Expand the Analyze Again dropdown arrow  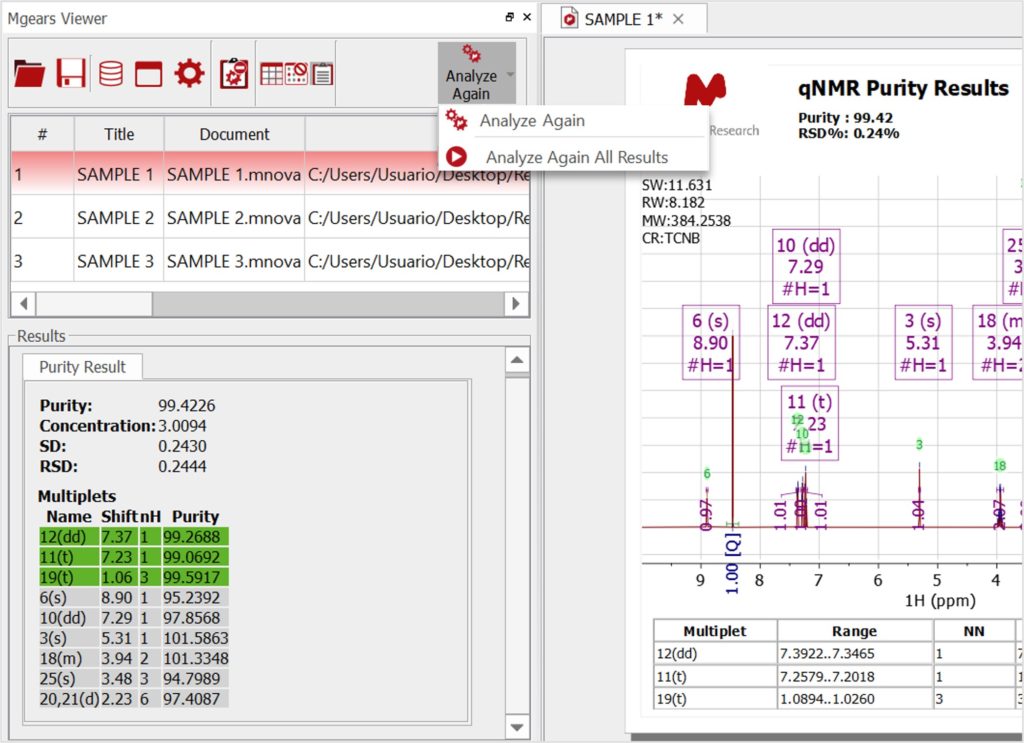point(510,75)
